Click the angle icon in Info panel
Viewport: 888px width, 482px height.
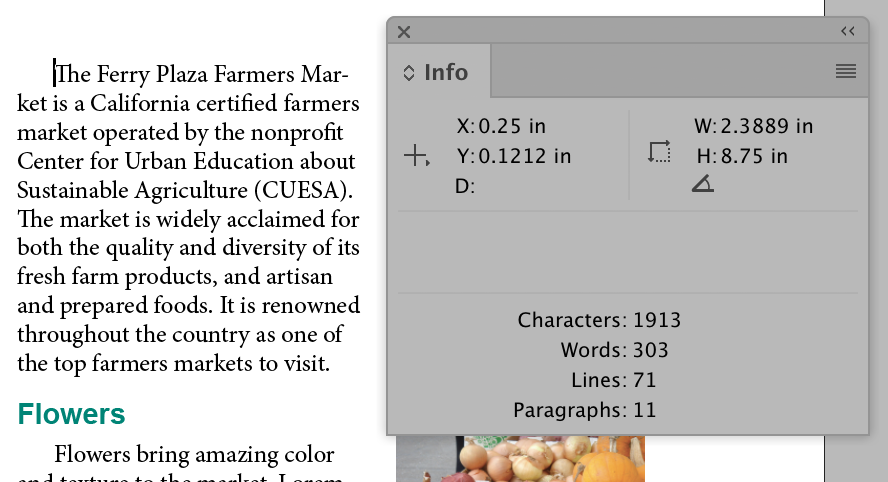tap(703, 184)
